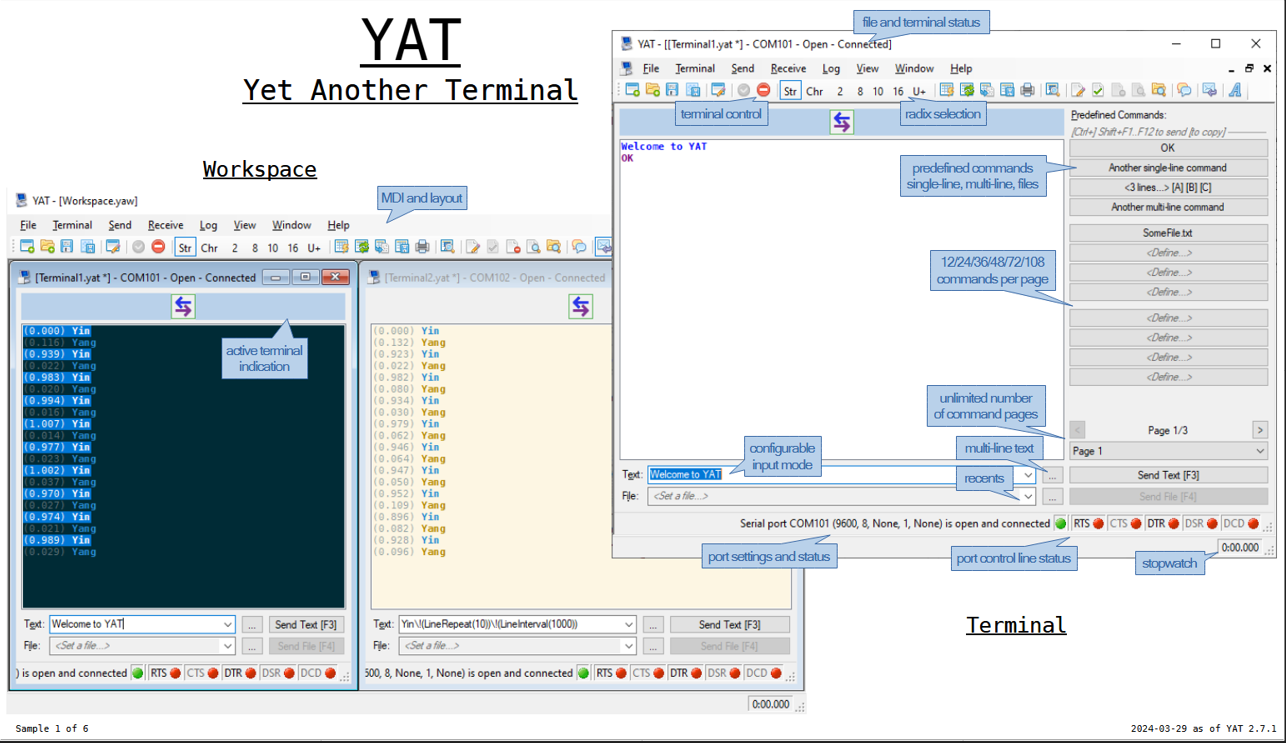Open terminal settings icon in standalone Terminal window

[718, 91]
